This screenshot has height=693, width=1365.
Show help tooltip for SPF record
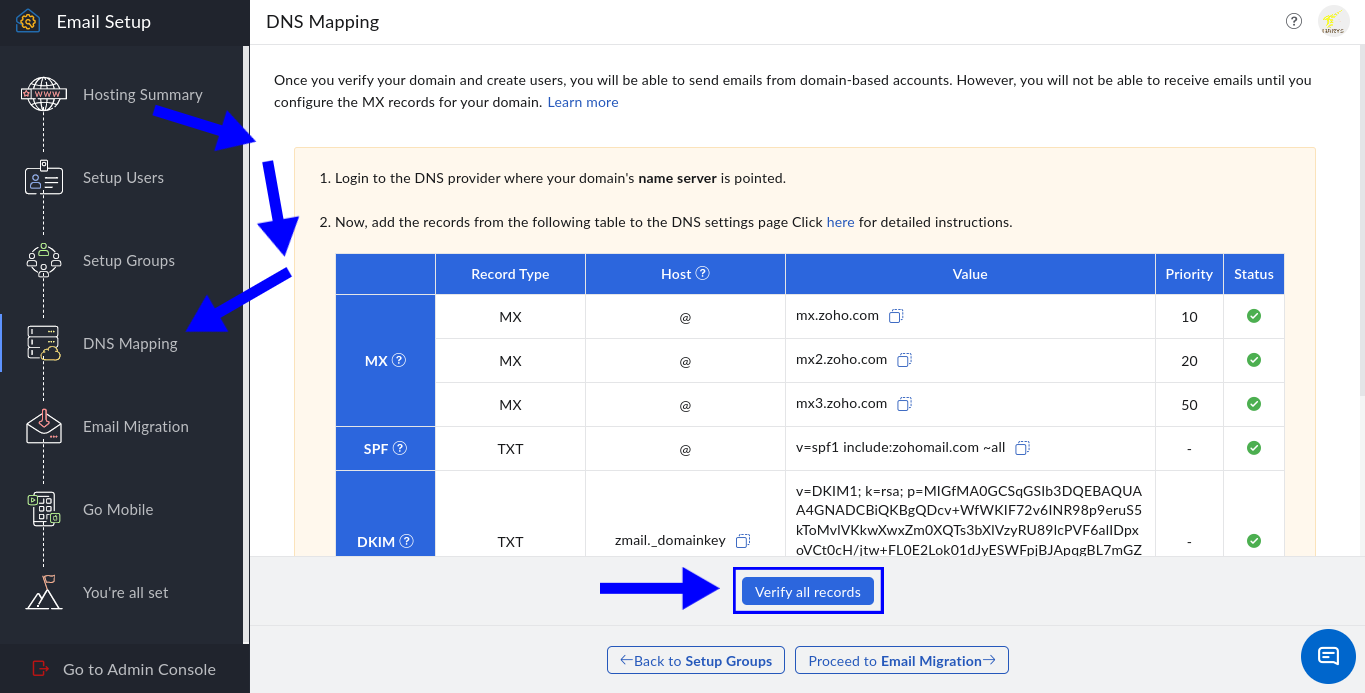click(400, 449)
